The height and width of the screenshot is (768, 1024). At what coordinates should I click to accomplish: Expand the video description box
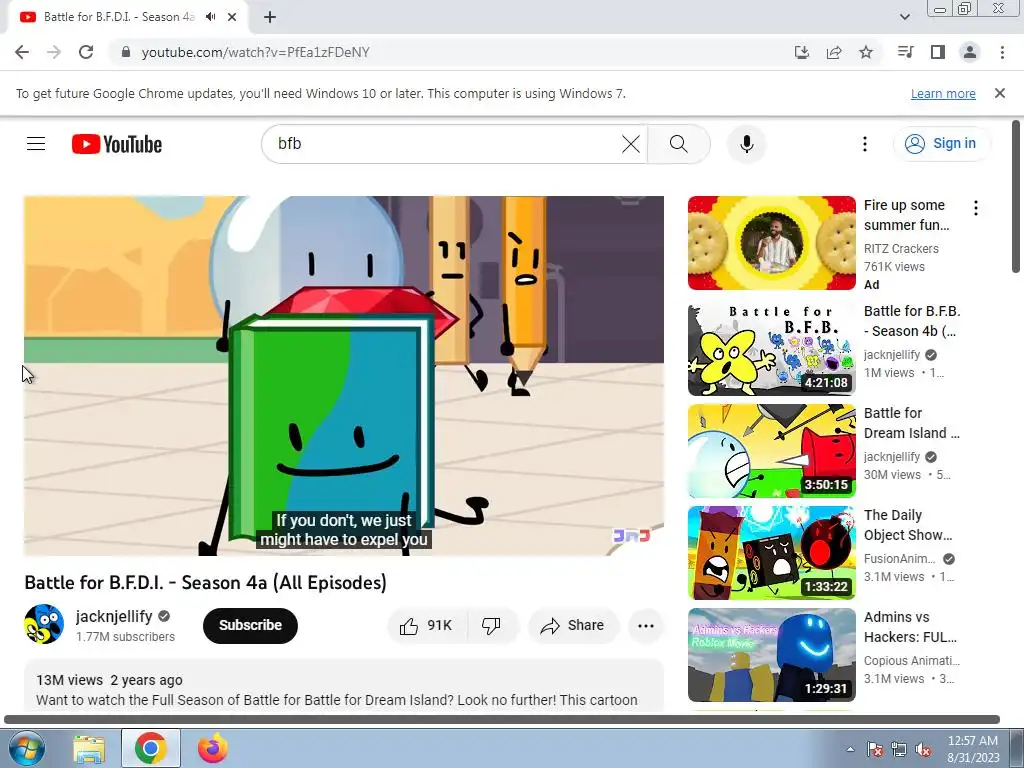click(344, 686)
